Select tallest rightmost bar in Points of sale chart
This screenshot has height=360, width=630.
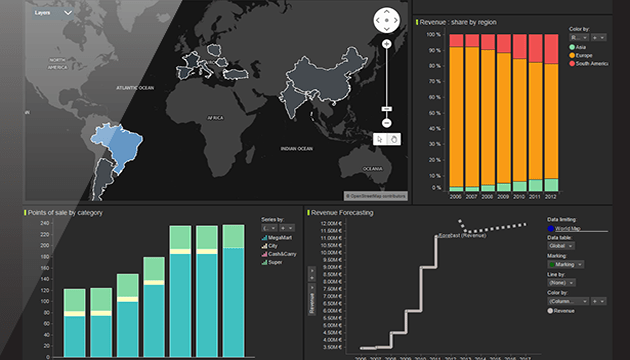233,291
